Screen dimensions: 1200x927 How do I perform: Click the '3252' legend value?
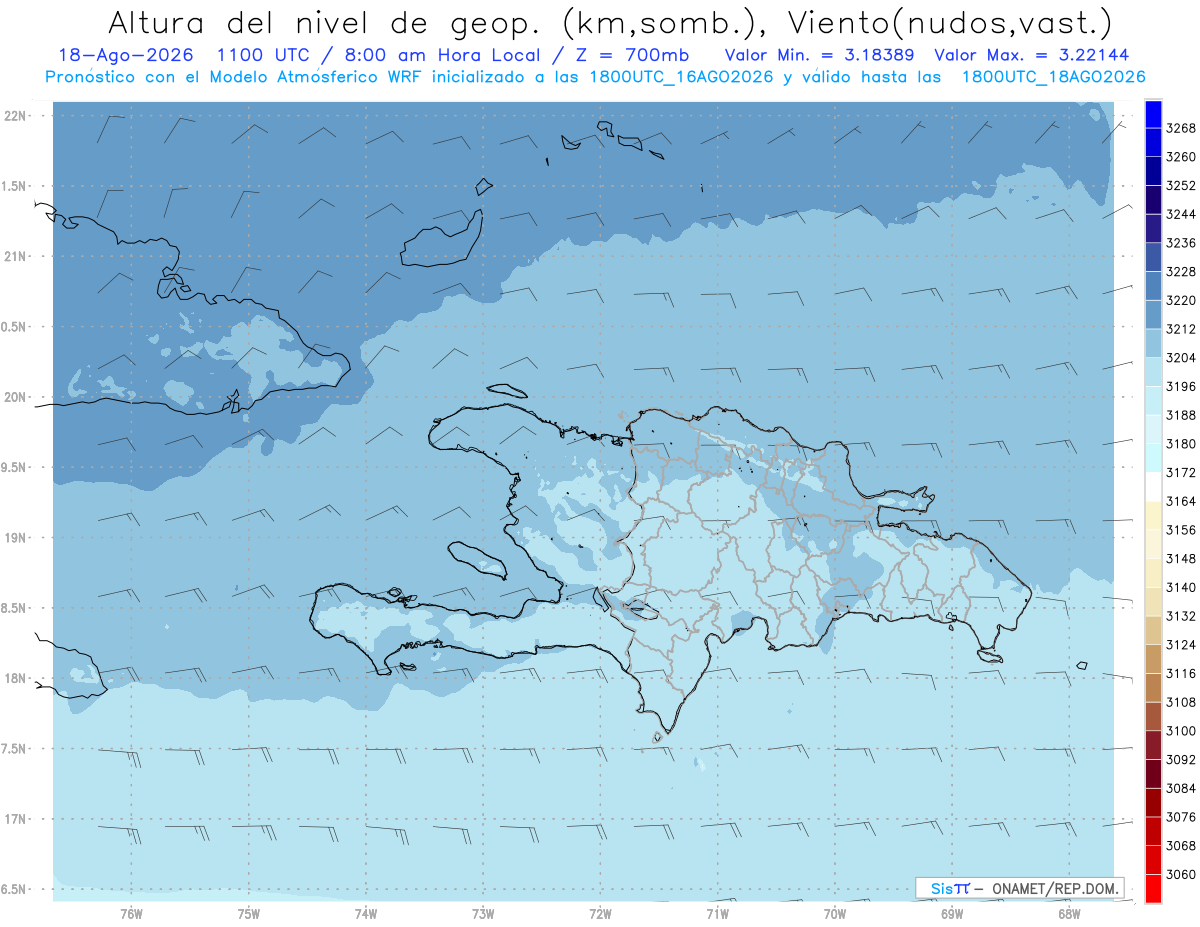pos(1181,186)
